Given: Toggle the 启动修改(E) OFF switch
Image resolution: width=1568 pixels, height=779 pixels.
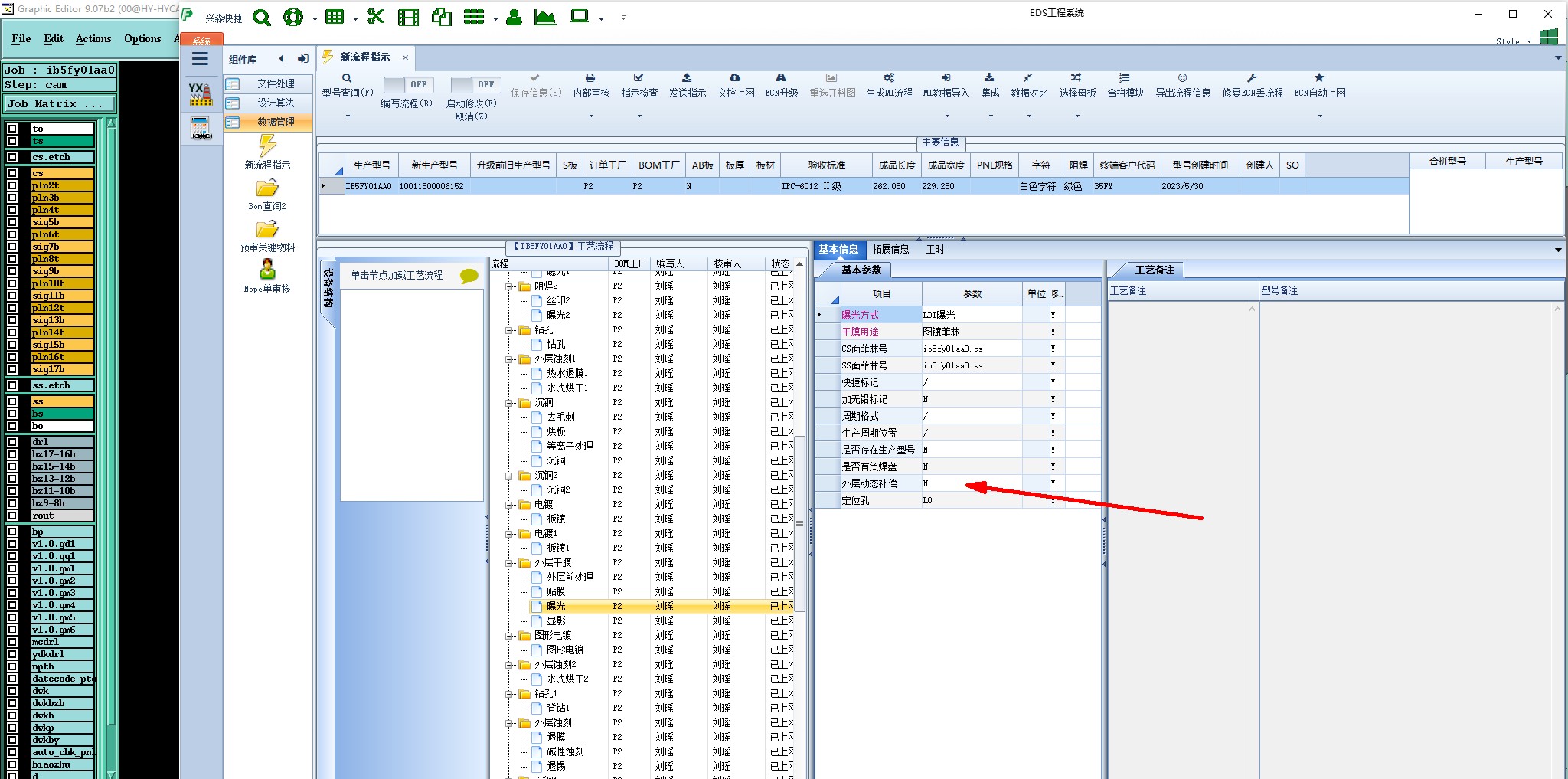Looking at the screenshot, I should click(475, 84).
